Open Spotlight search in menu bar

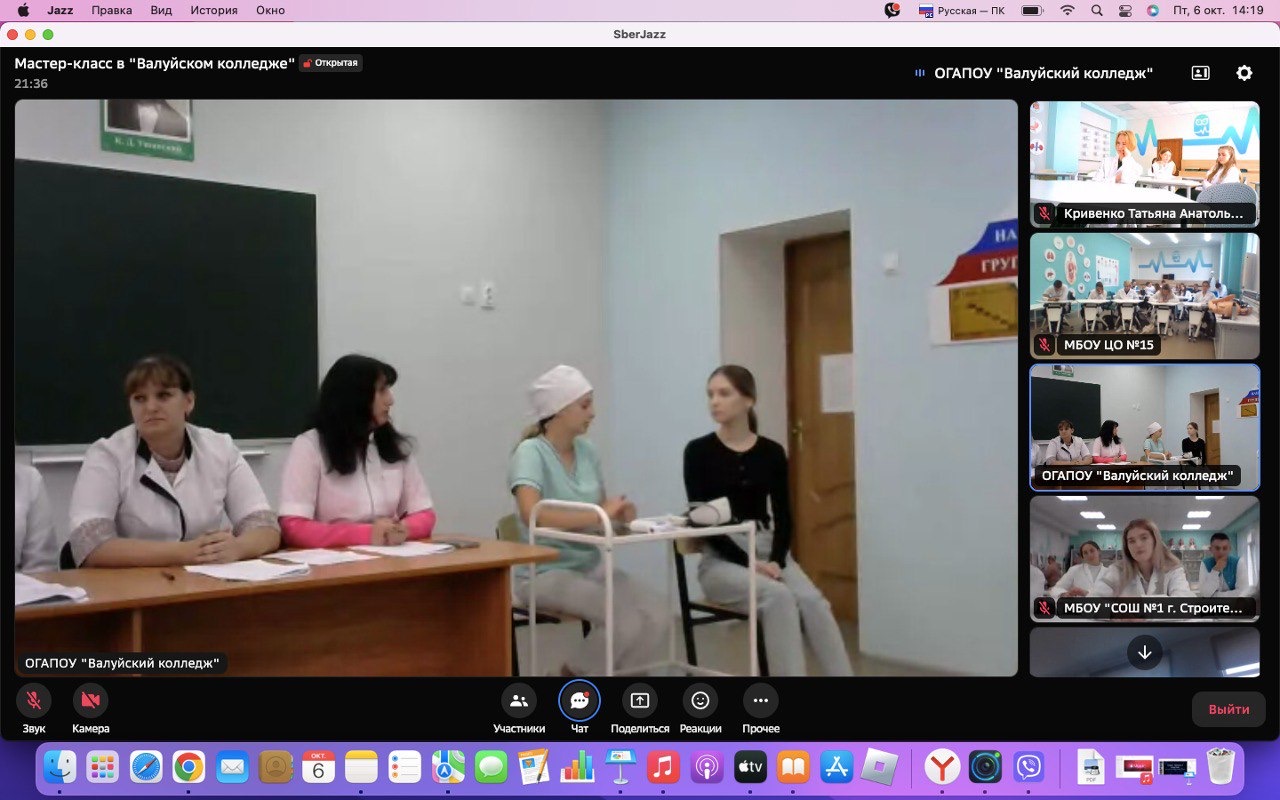[1097, 10]
